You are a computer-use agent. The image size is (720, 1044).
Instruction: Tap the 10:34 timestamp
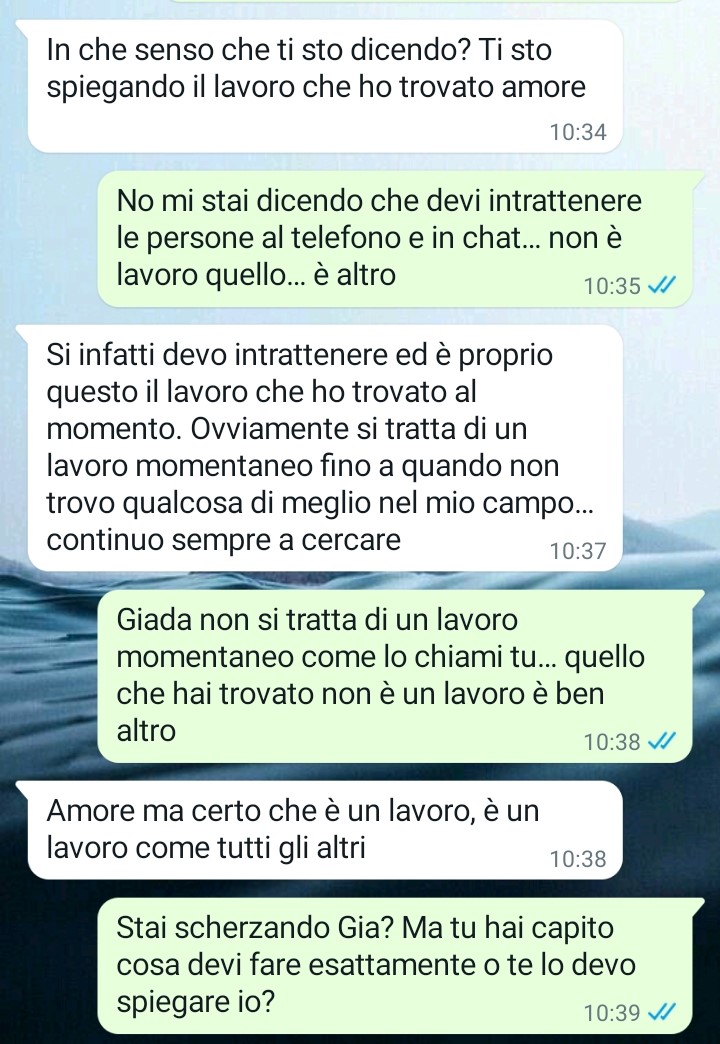point(578,132)
